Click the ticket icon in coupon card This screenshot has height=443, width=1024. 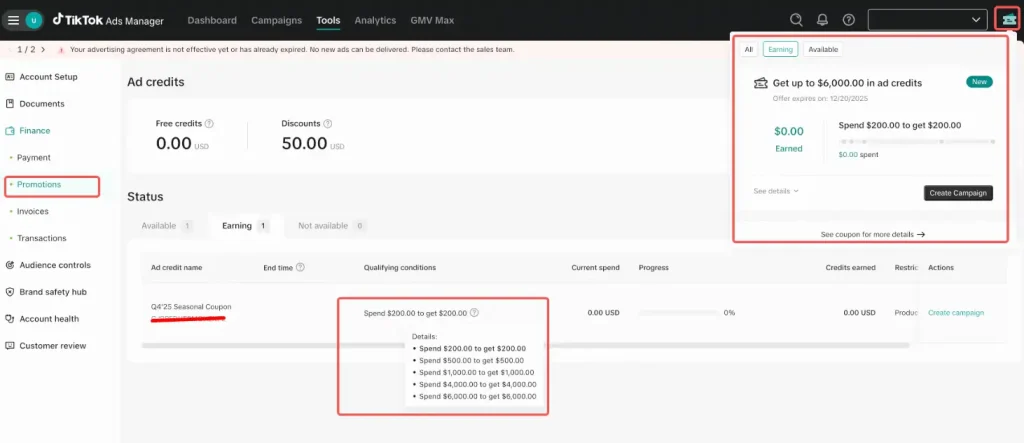point(761,83)
